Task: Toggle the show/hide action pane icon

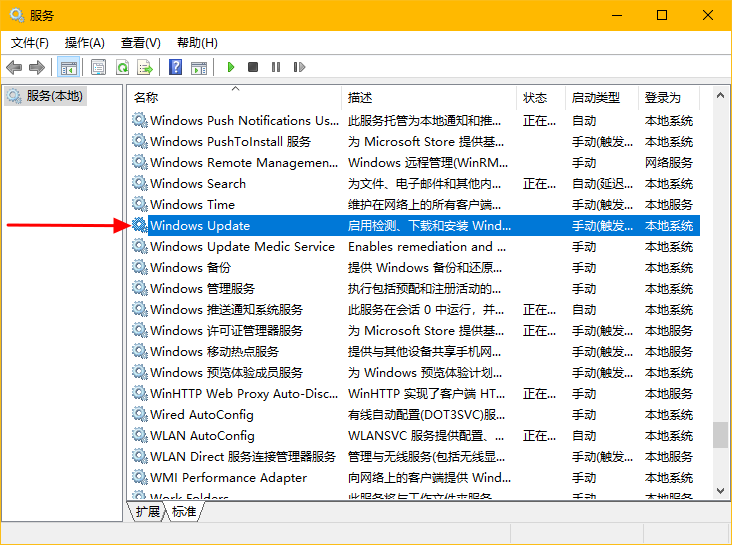Action: pyautogui.click(x=199, y=67)
